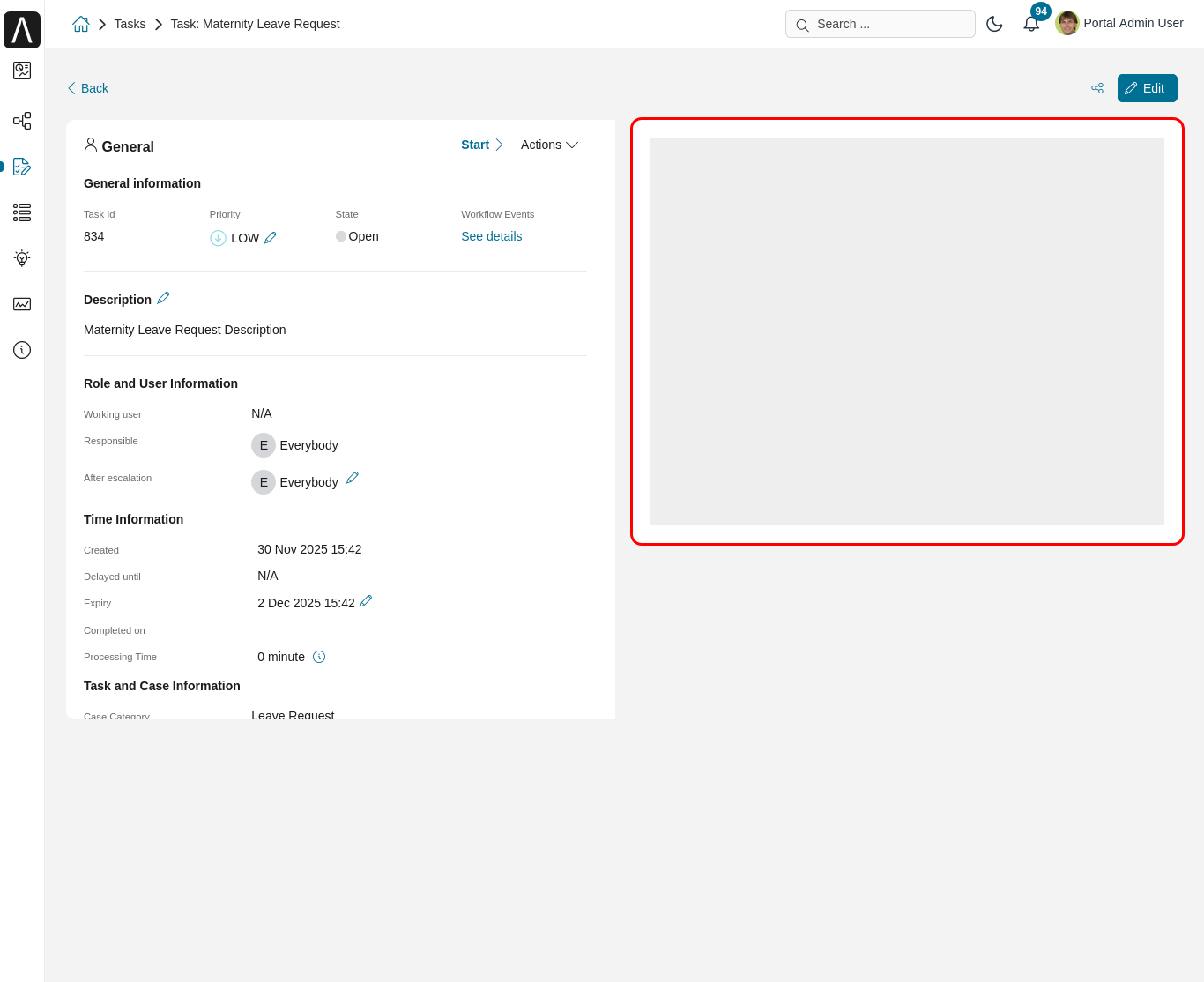This screenshot has width=1204, height=982.
Task: Select the Cases list icon
Action: tap(21, 212)
